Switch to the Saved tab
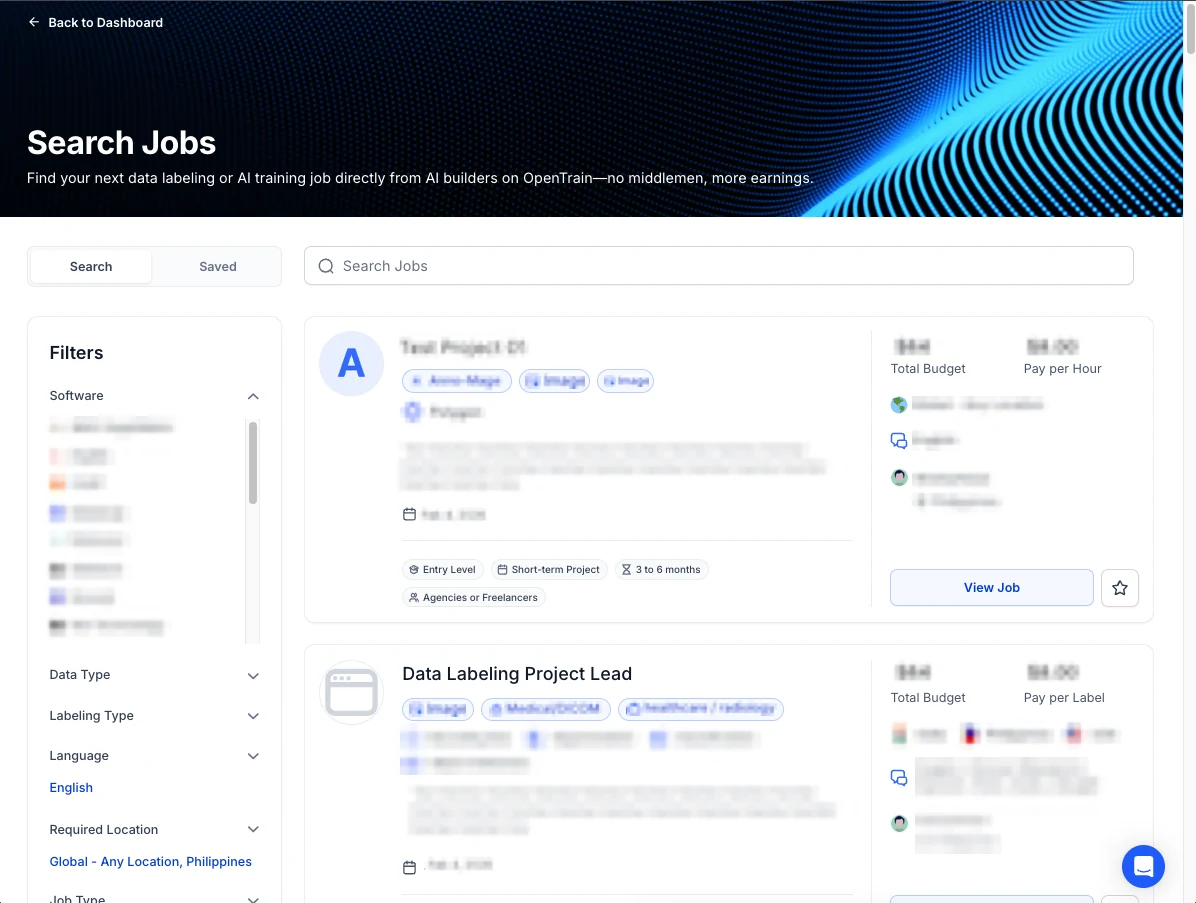1196x903 pixels. pyautogui.click(x=217, y=266)
